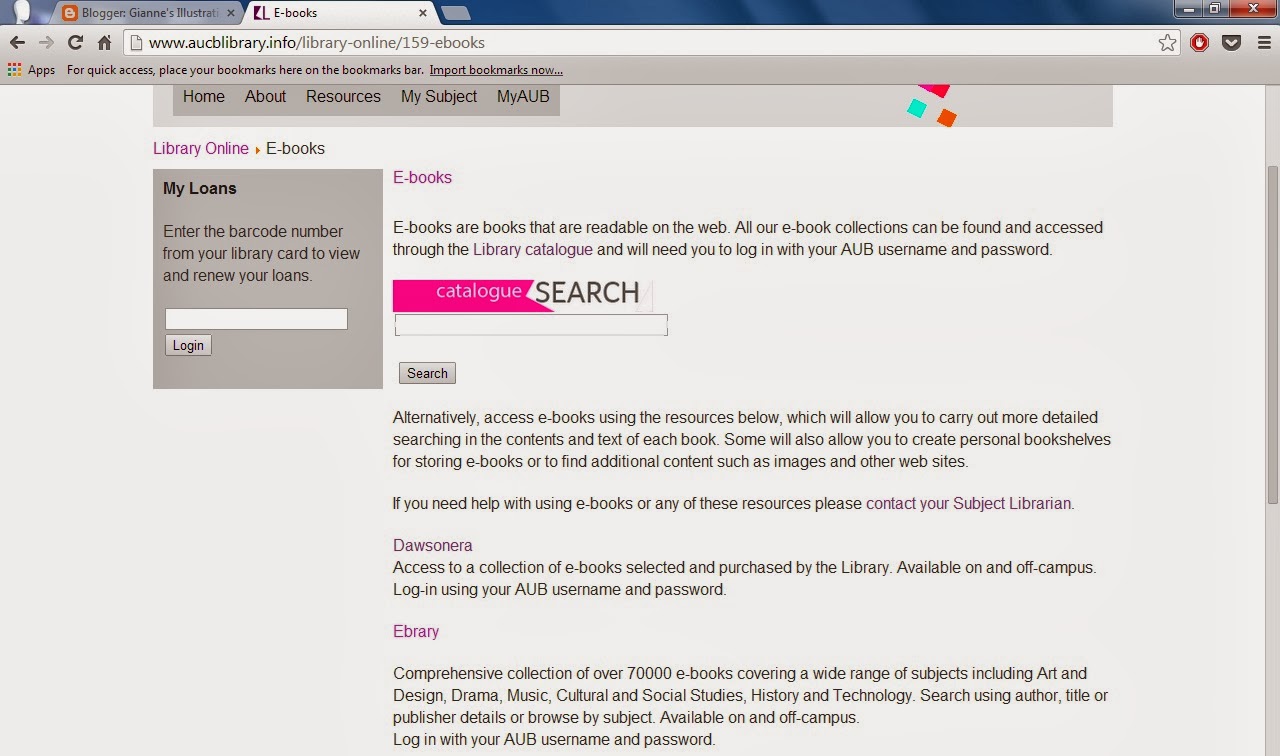This screenshot has width=1280, height=756.
Task: Focus the catalogue search text field
Action: [x=531, y=325]
